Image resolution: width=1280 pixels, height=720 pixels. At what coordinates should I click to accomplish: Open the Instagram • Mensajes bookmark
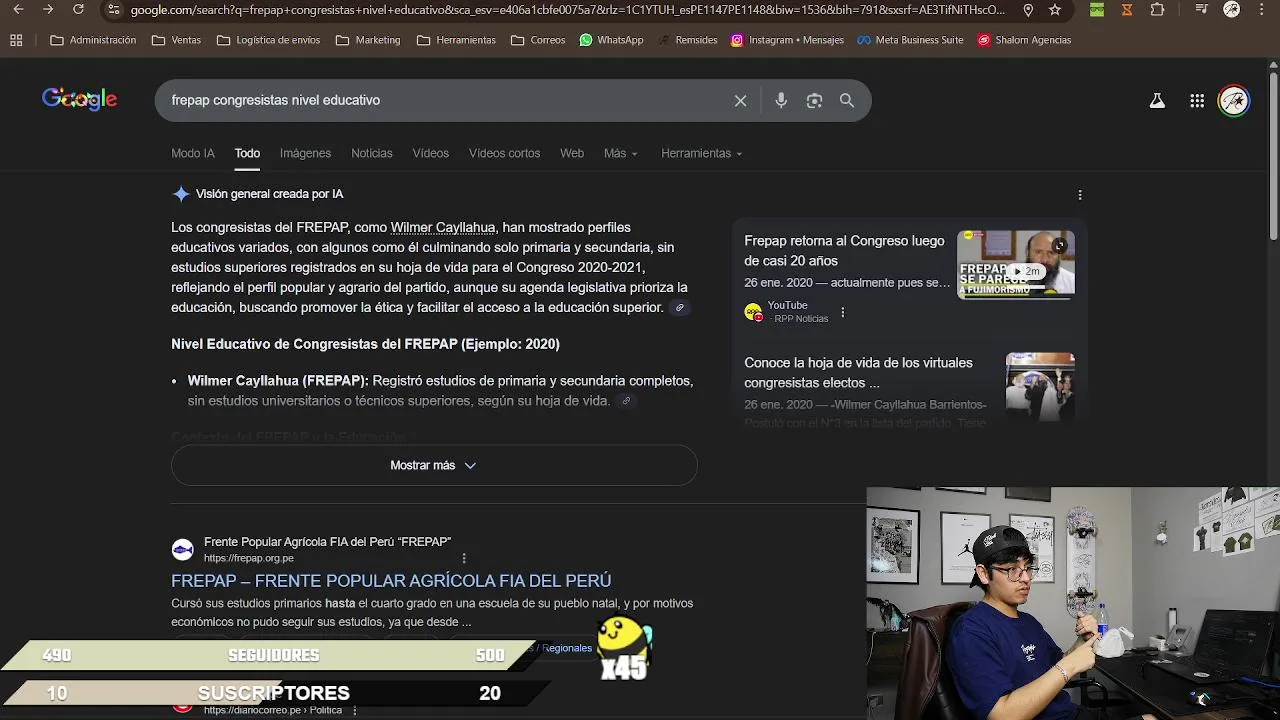tap(787, 40)
